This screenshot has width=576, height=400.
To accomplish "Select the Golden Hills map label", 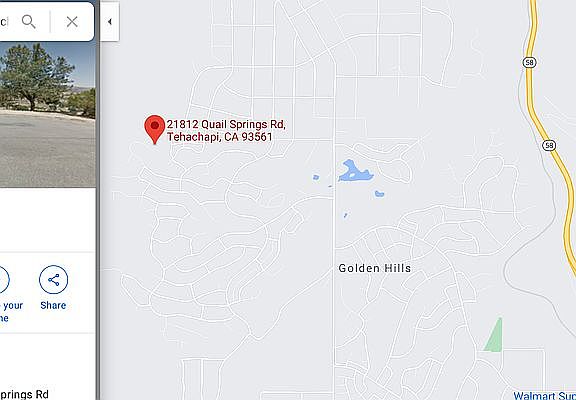I will (x=375, y=268).
